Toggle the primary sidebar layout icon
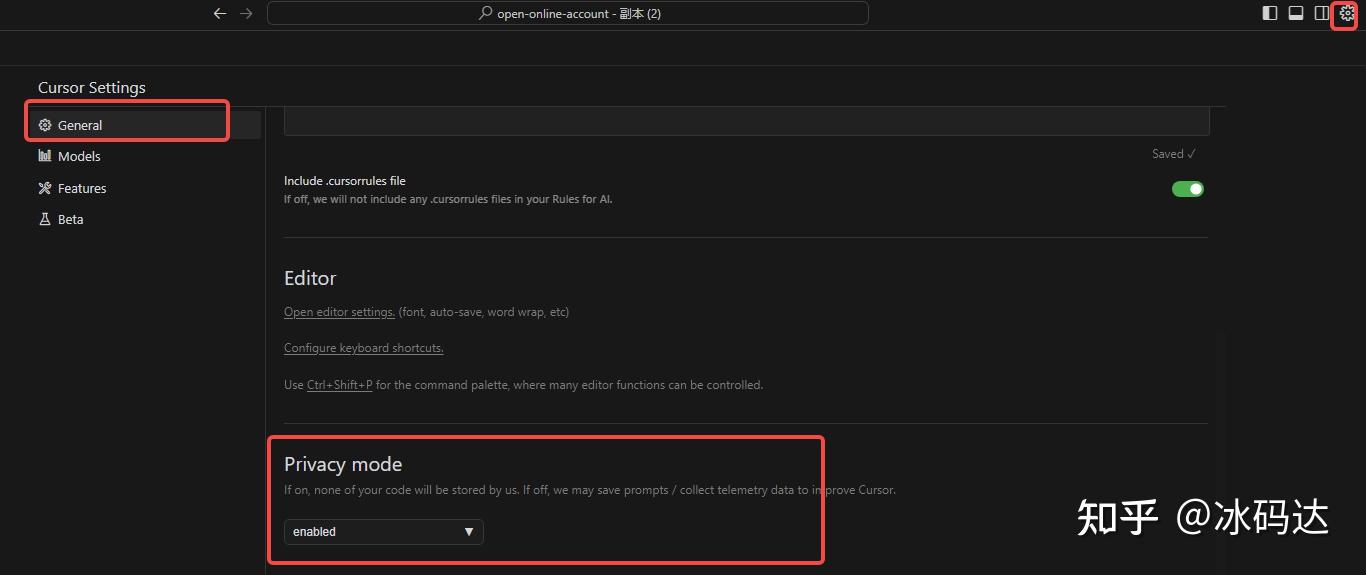This screenshot has width=1366, height=575. (x=1270, y=13)
